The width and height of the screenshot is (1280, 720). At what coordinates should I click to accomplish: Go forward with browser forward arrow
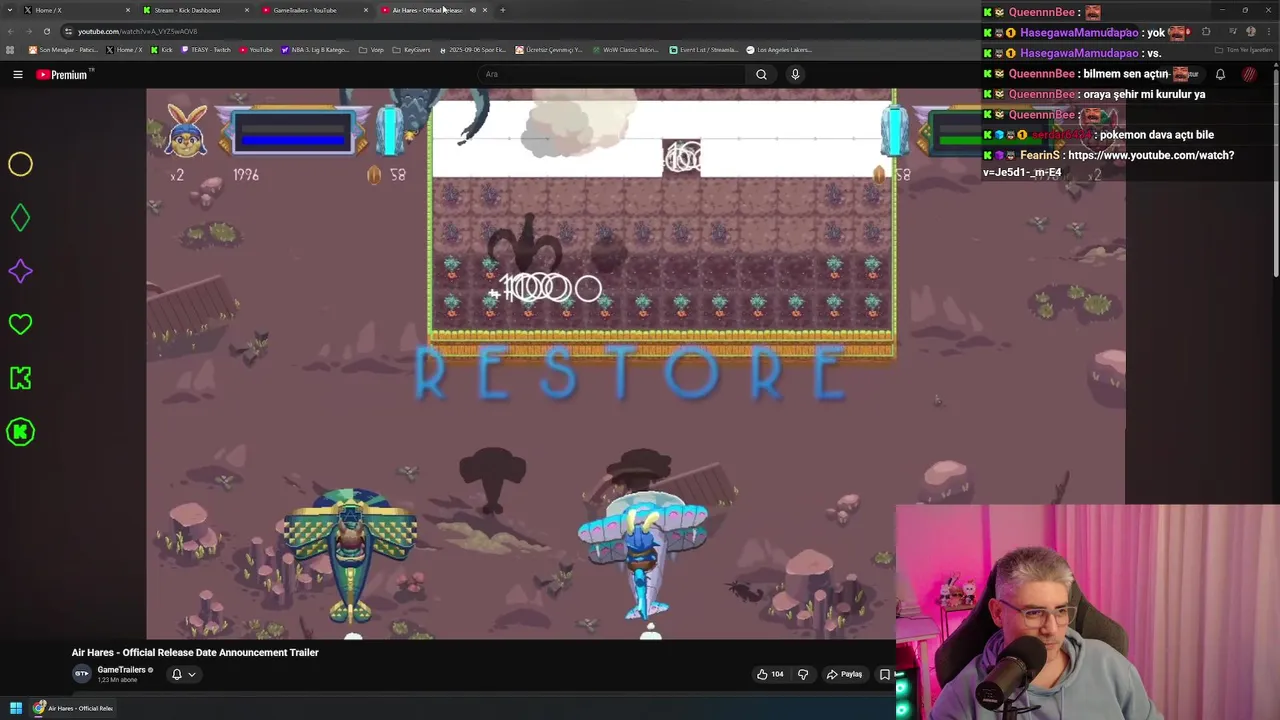[28, 31]
